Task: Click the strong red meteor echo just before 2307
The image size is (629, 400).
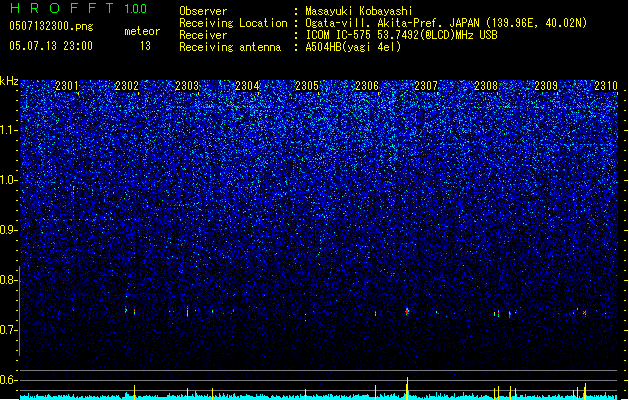Action: click(x=407, y=312)
